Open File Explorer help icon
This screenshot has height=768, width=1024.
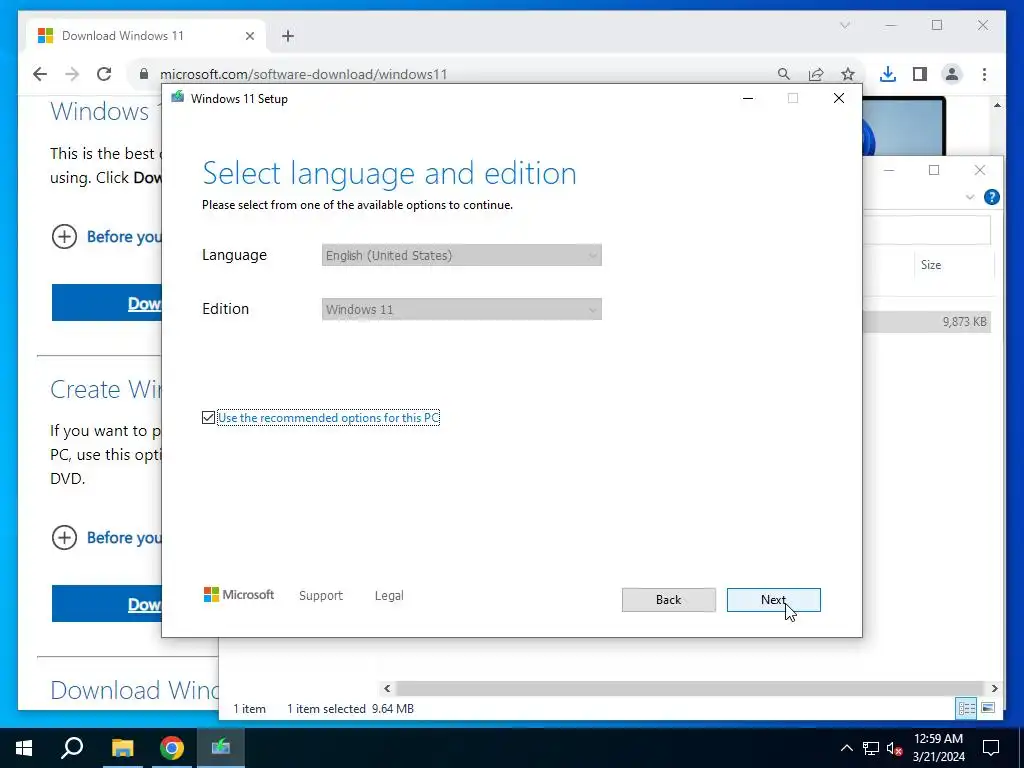pyautogui.click(x=991, y=197)
